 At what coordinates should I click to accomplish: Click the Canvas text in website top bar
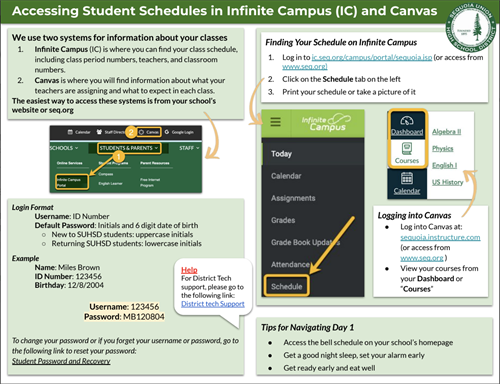coord(152,132)
